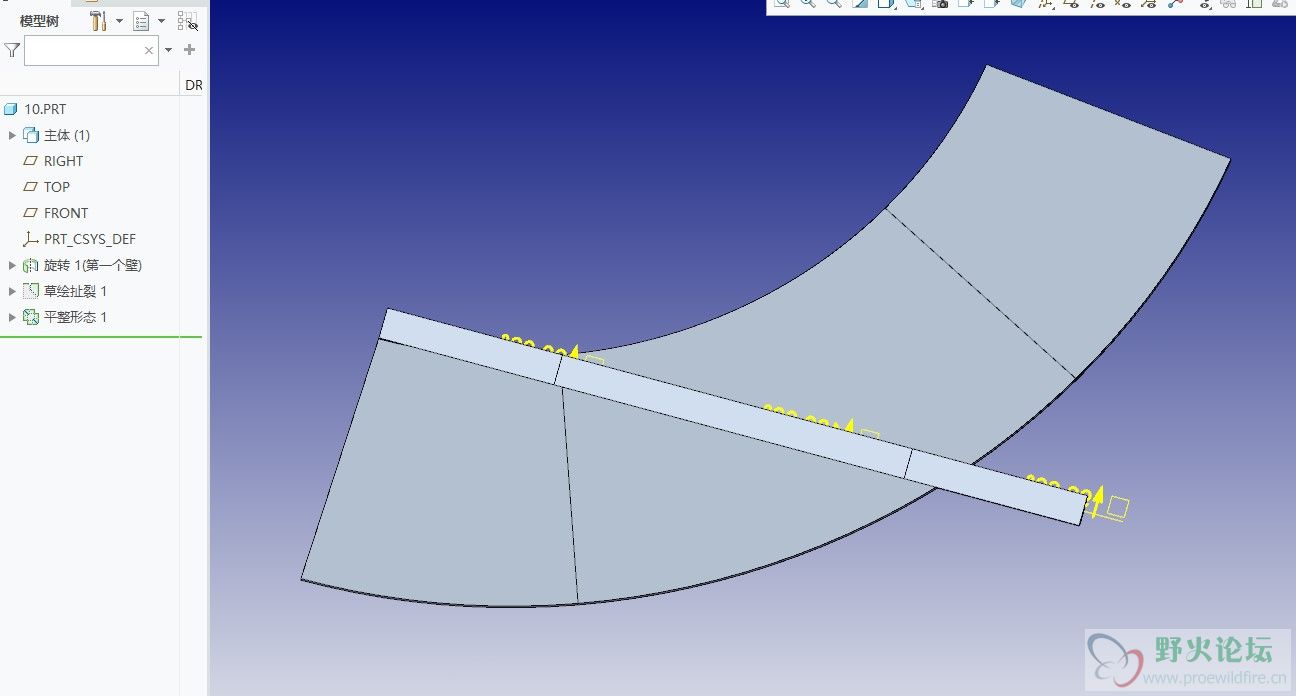Select the TOP datum plane
Viewport: 1296px width, 696px height.
pos(57,187)
